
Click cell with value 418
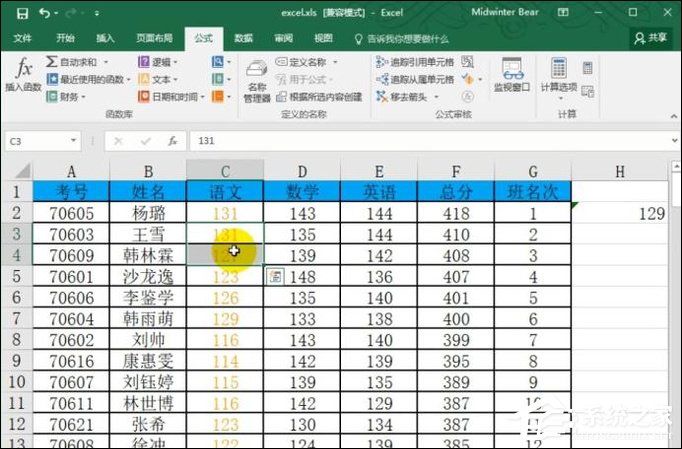456,213
